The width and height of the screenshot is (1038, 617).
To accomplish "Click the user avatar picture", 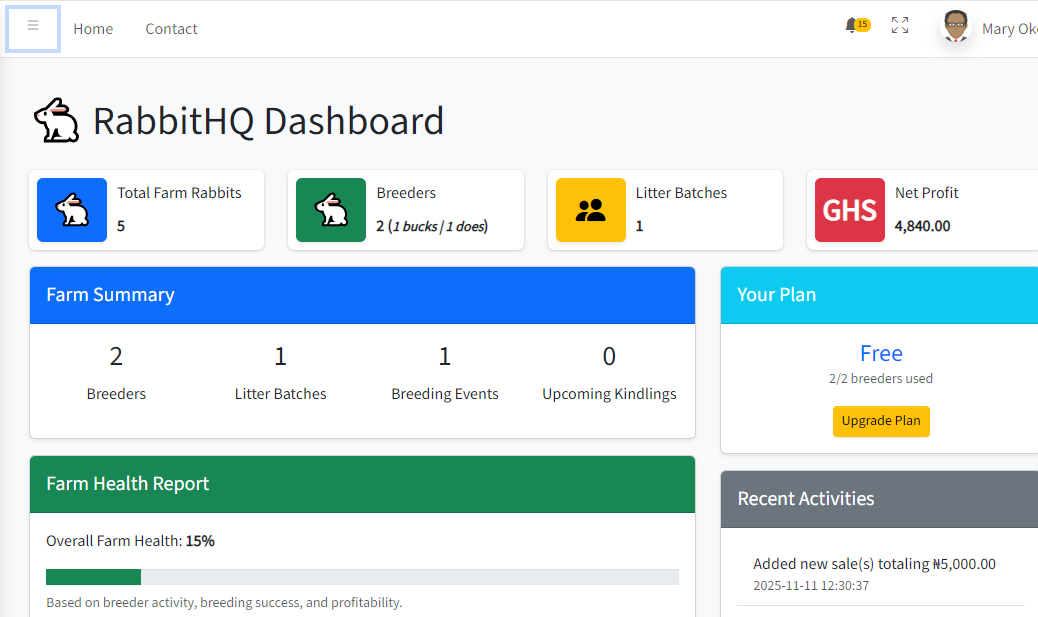I will pyautogui.click(x=956, y=27).
